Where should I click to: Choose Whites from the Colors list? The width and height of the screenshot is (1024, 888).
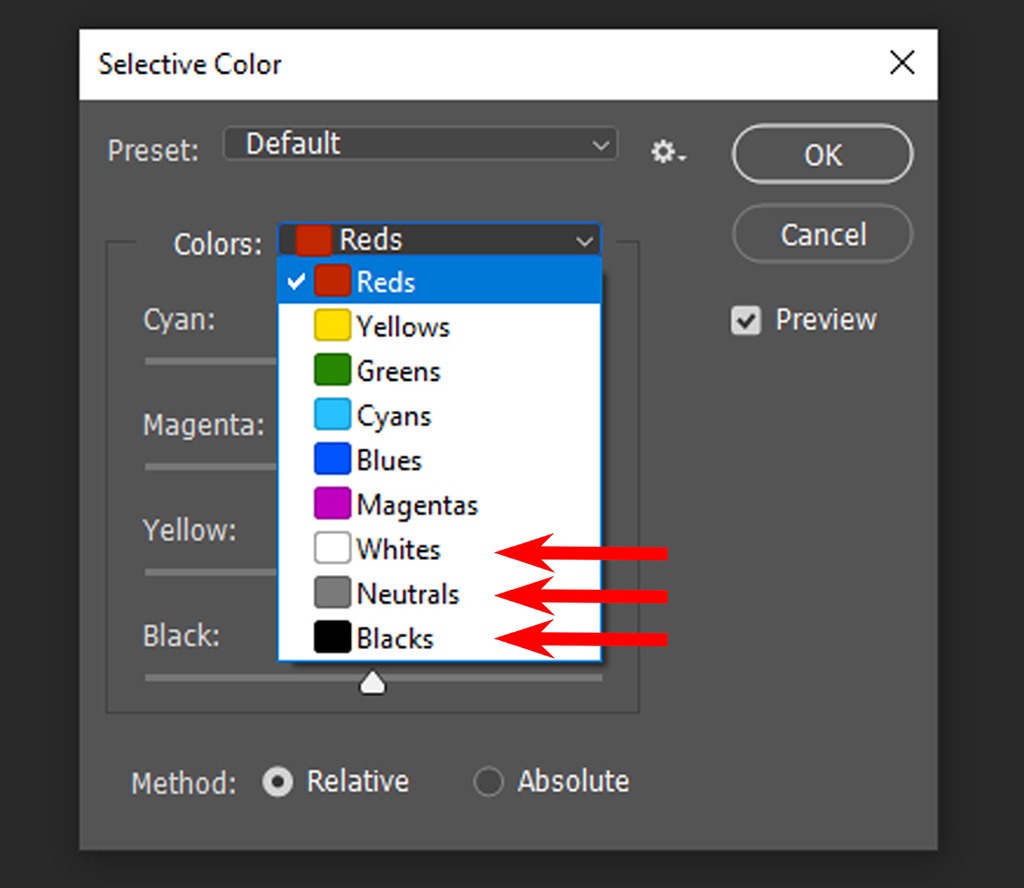398,549
